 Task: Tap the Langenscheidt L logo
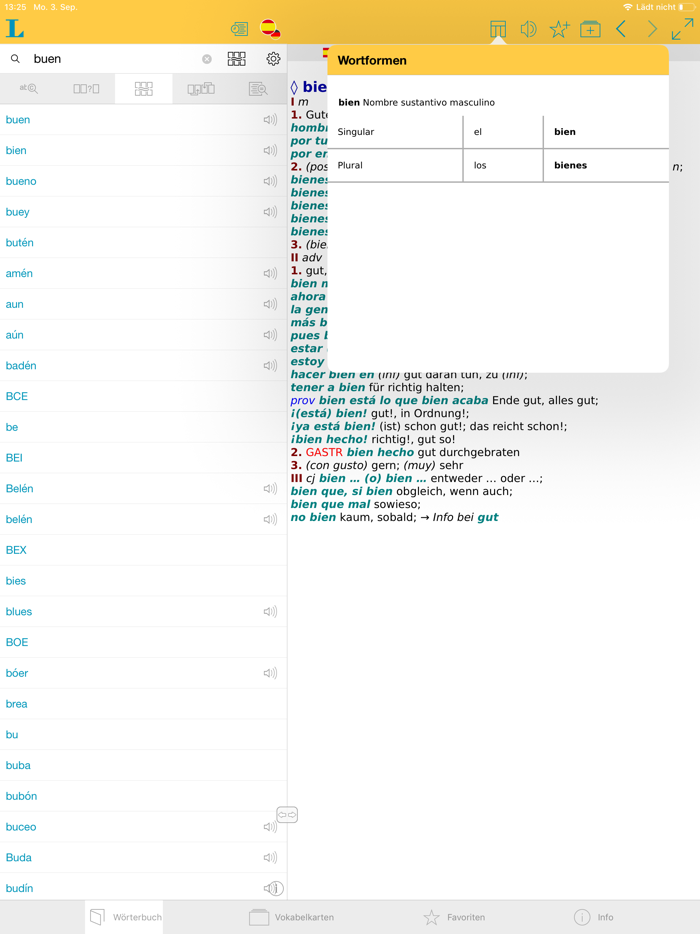[15, 29]
